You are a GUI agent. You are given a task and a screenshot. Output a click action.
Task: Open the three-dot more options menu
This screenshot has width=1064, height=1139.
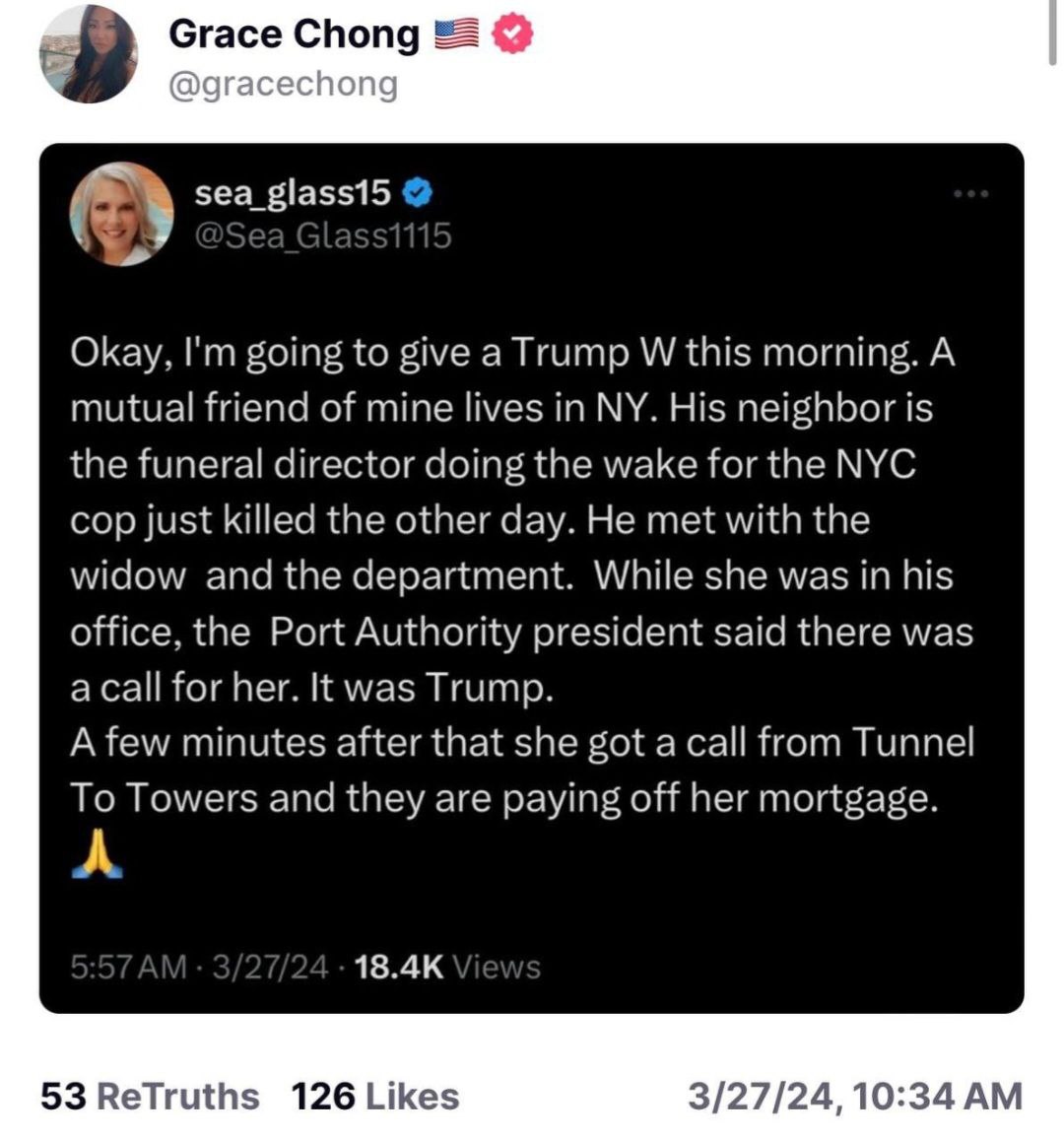[x=971, y=194]
